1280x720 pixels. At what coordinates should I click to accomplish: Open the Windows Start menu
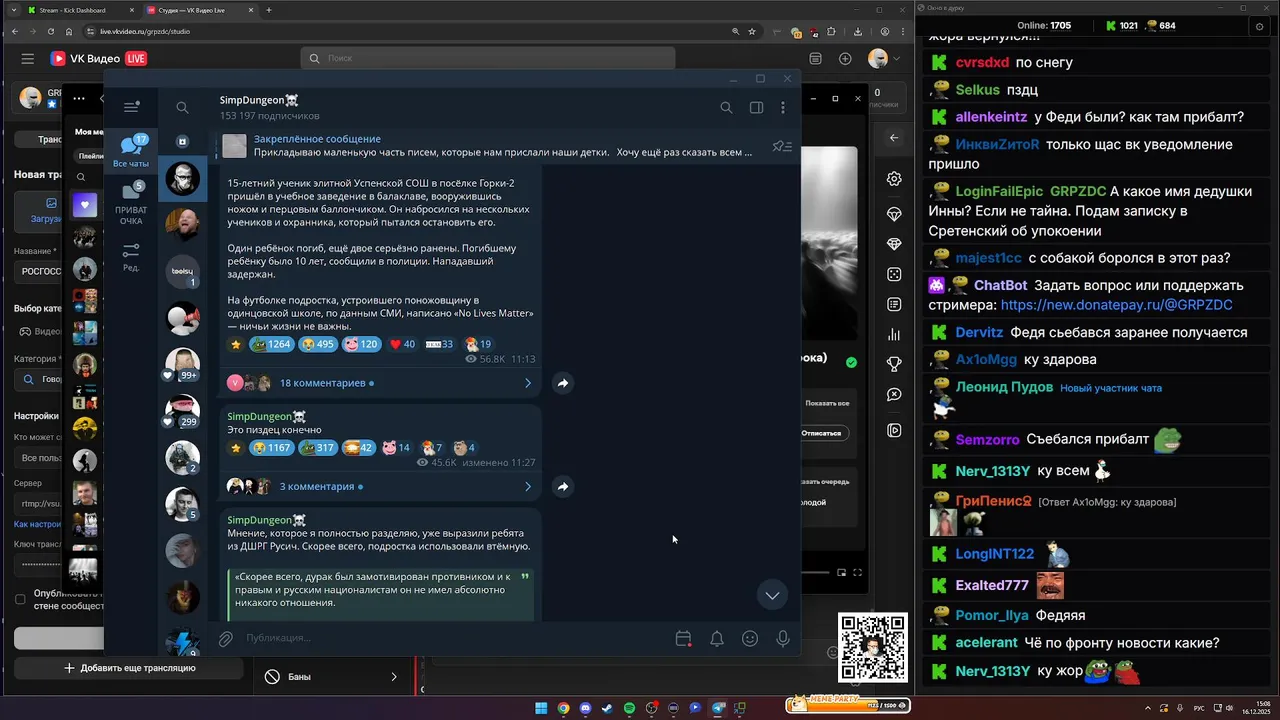[x=541, y=708]
